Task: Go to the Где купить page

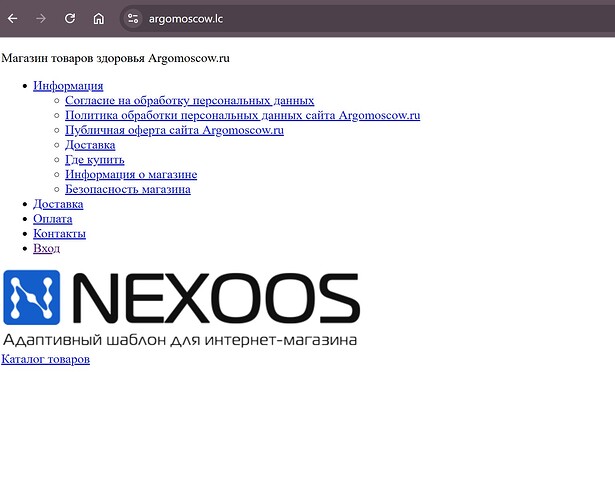Action: tap(95, 160)
